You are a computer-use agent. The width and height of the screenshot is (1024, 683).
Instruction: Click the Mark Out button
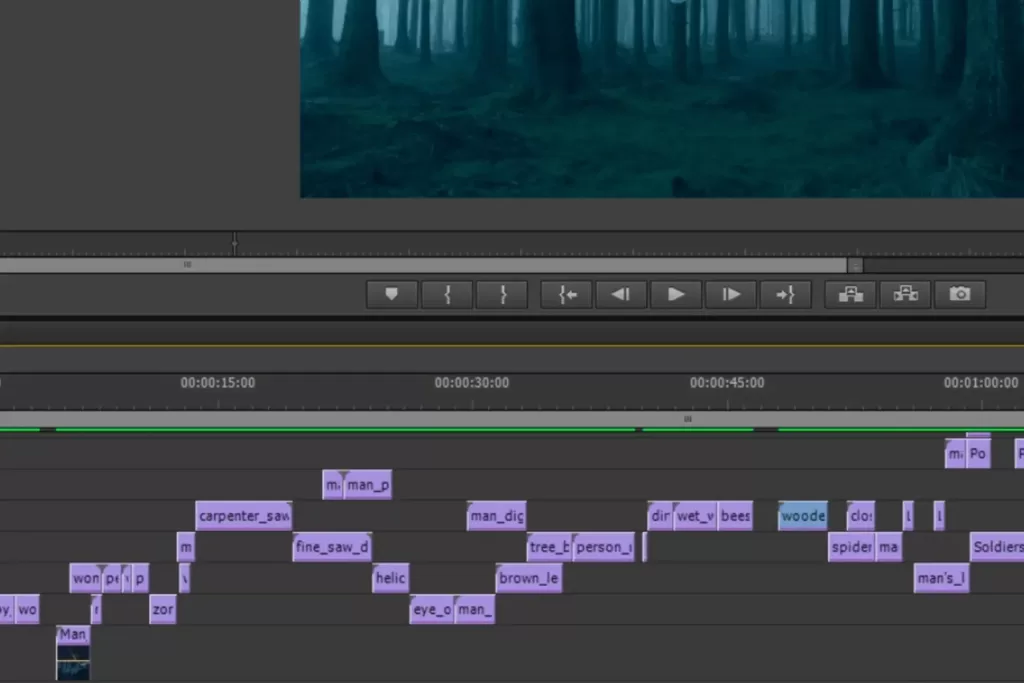pyautogui.click(x=502, y=294)
